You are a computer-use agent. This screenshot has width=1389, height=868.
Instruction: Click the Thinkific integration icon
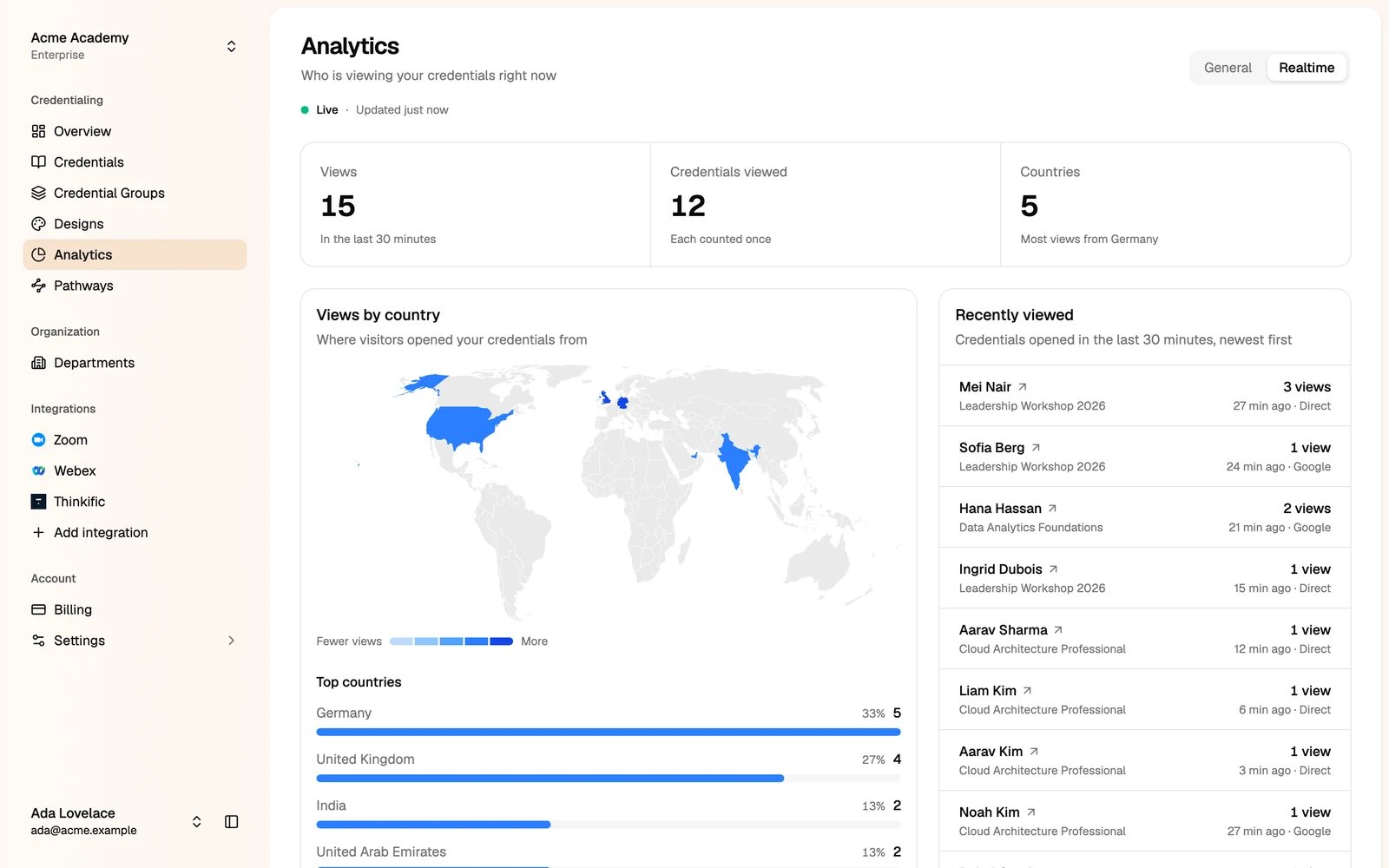coord(38,502)
